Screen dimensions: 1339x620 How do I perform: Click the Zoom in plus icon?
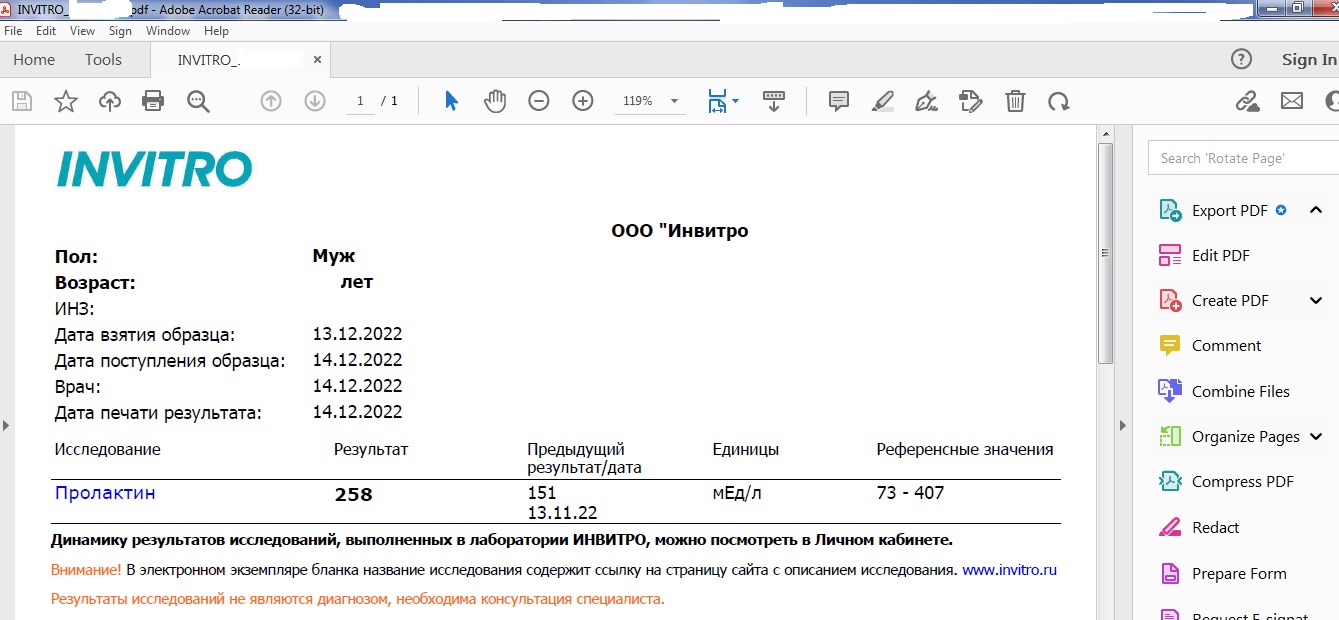[583, 101]
